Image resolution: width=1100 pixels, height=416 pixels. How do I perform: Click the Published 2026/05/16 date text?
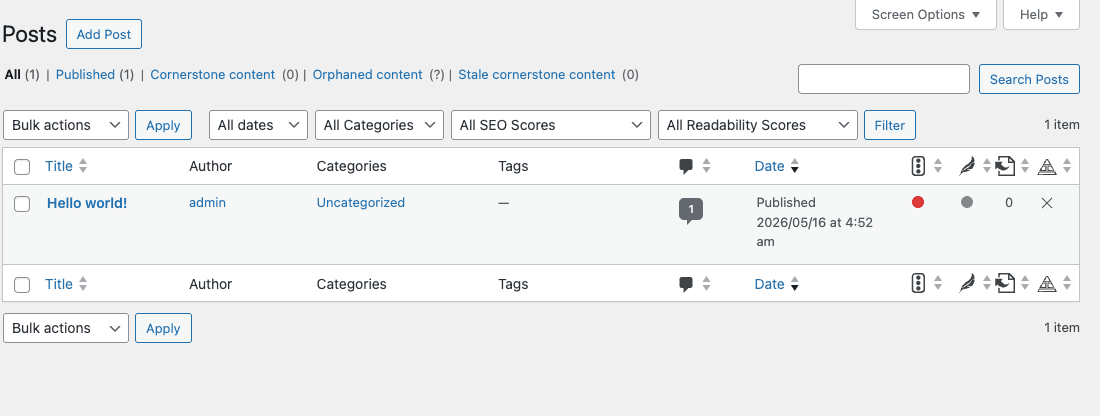[x=814, y=222]
